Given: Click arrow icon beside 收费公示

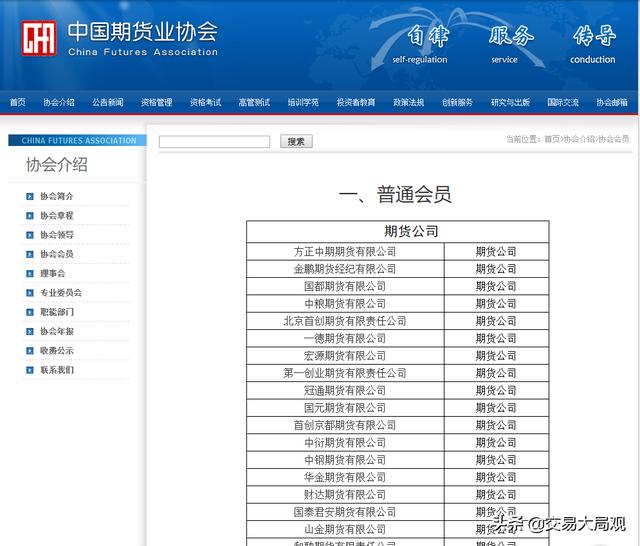Looking at the screenshot, I should coord(30,351).
